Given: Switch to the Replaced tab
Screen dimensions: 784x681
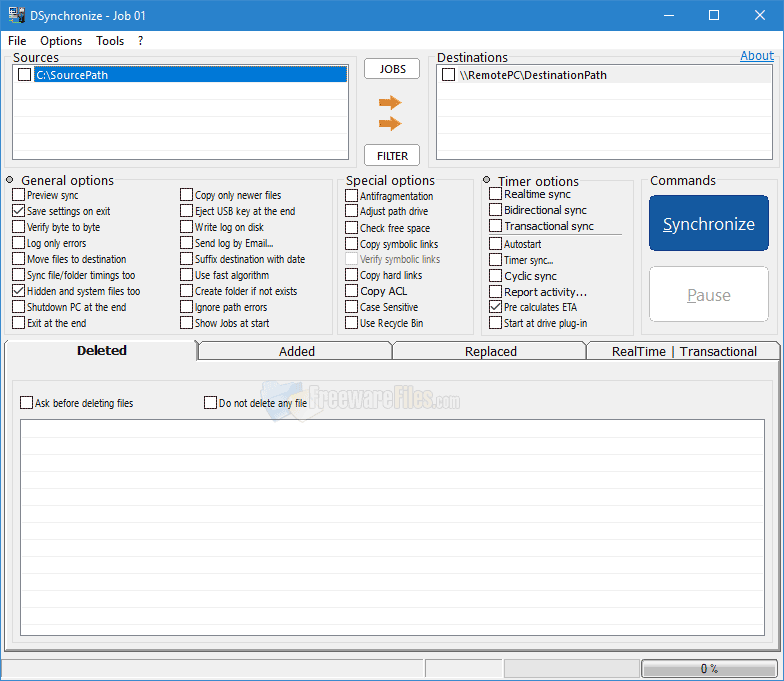Looking at the screenshot, I should coord(490,352).
